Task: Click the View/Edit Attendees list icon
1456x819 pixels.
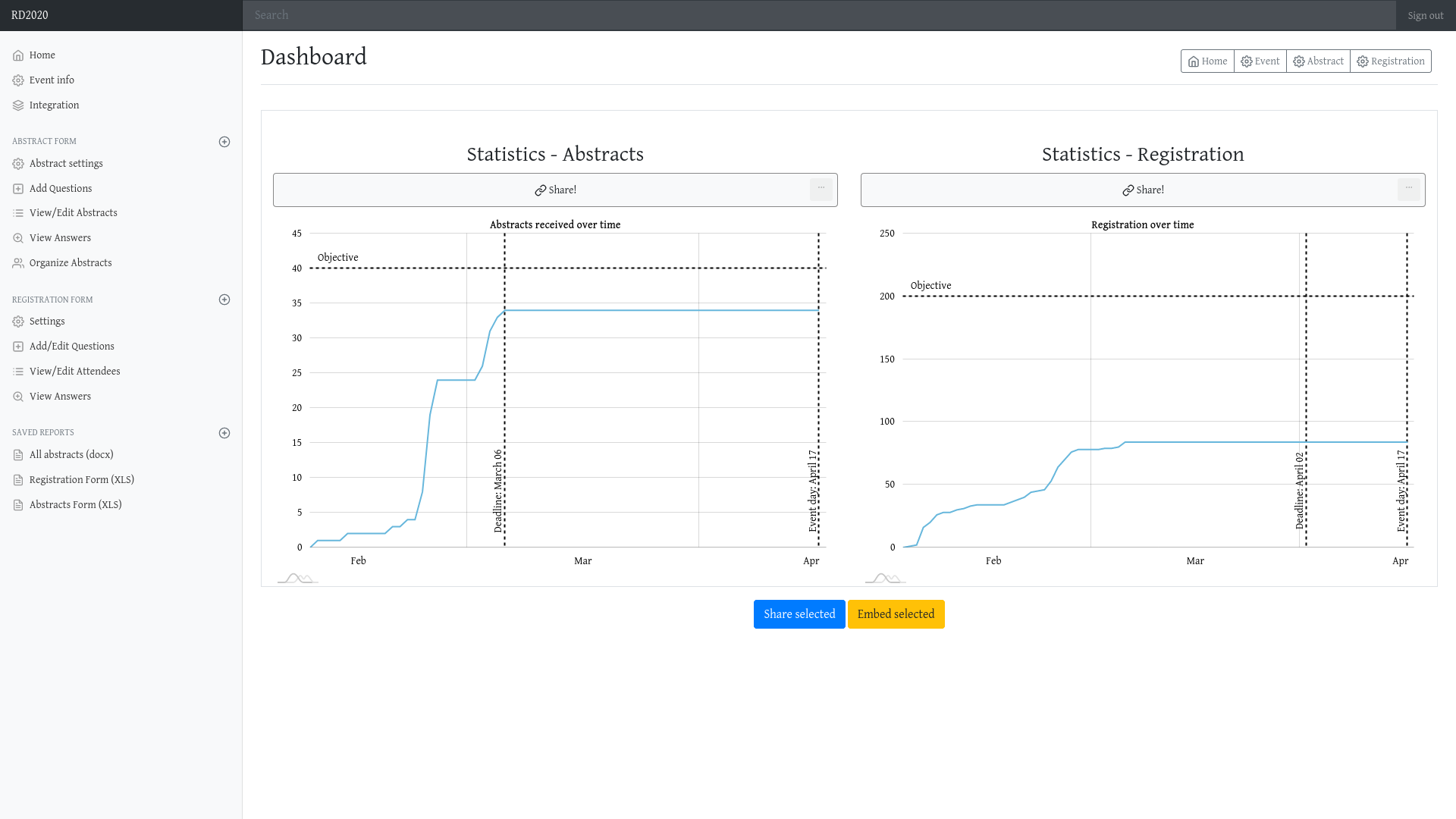Action: pos(18,372)
